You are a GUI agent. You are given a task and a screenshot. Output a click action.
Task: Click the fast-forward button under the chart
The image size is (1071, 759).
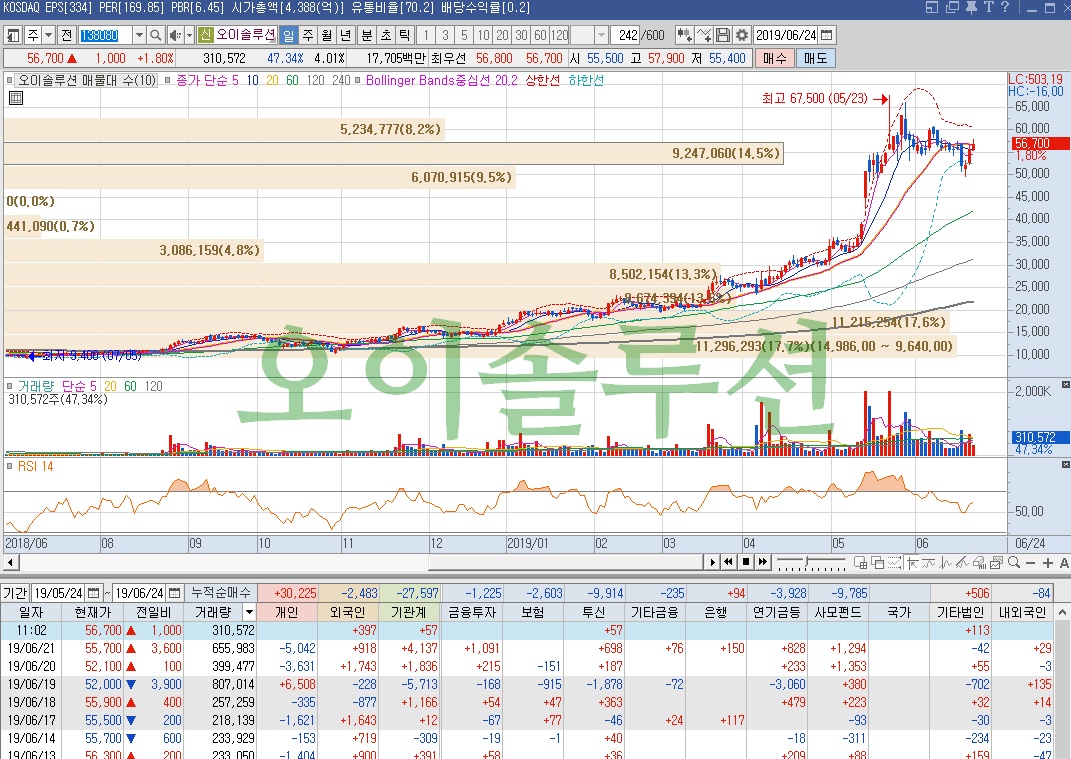(x=763, y=562)
